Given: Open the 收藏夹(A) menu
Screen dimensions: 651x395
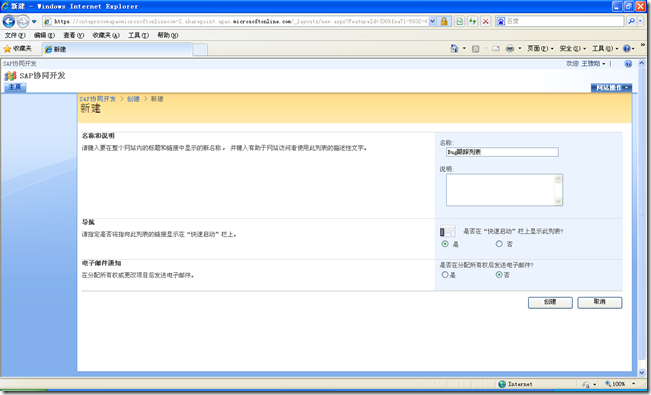Looking at the screenshot, I should pos(106,35).
